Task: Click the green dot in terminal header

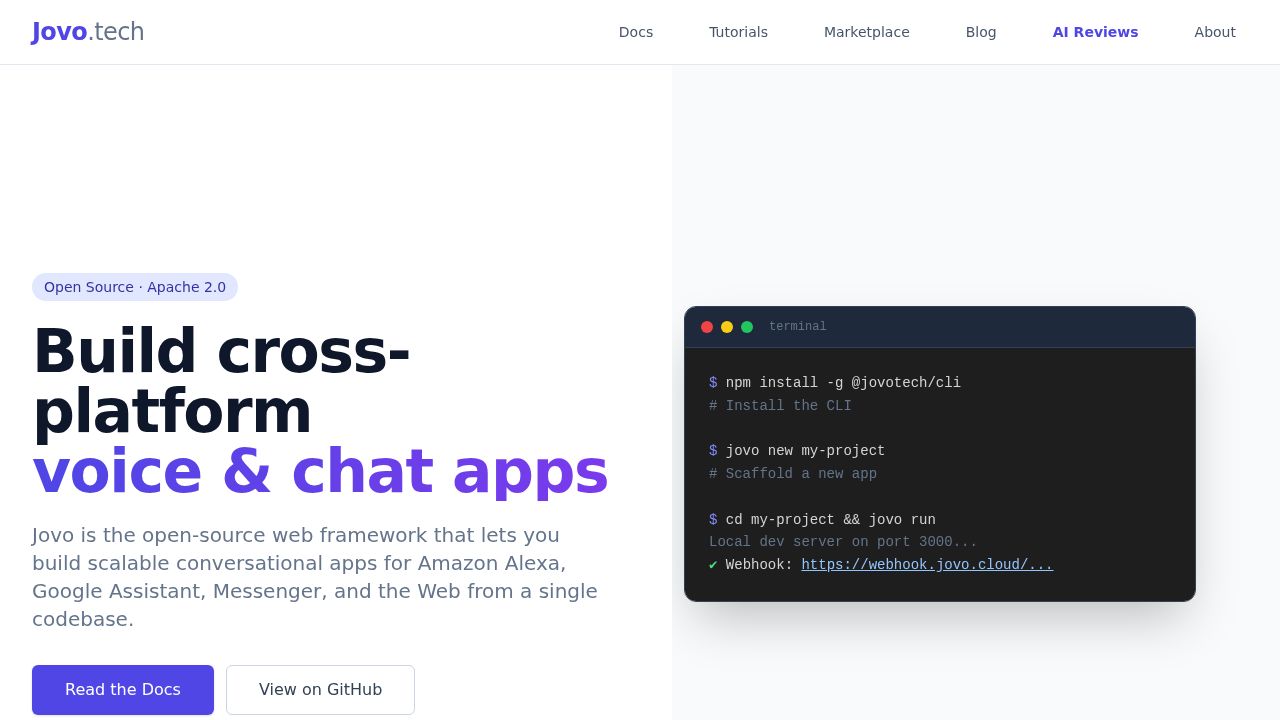Action: point(747,327)
